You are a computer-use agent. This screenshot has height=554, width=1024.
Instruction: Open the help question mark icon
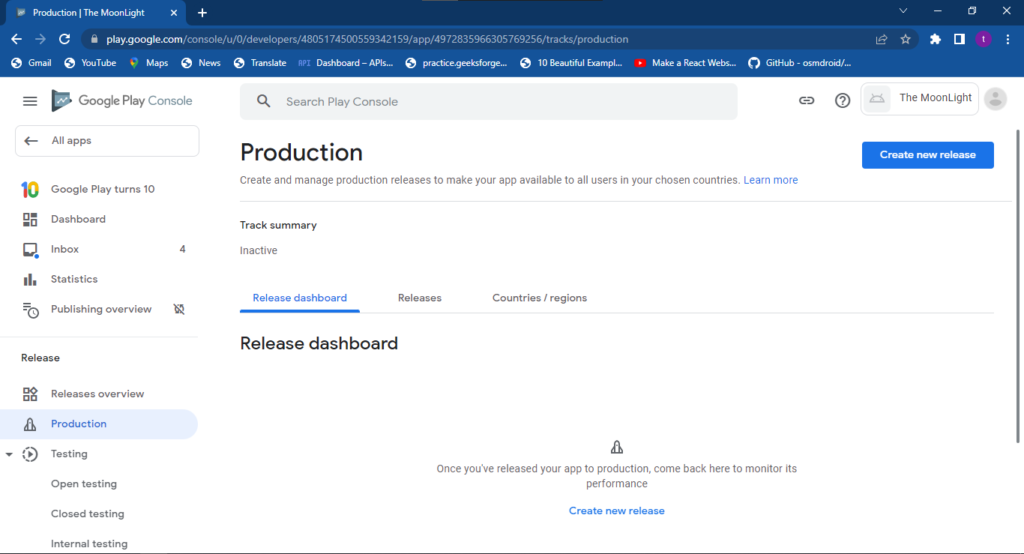(x=843, y=101)
